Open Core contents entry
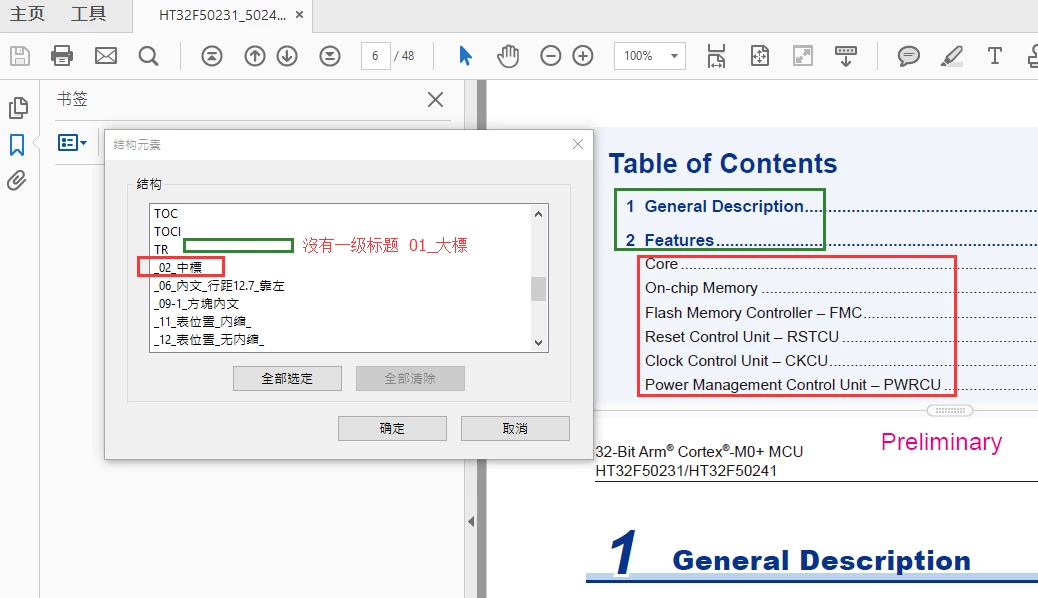 [x=661, y=264]
